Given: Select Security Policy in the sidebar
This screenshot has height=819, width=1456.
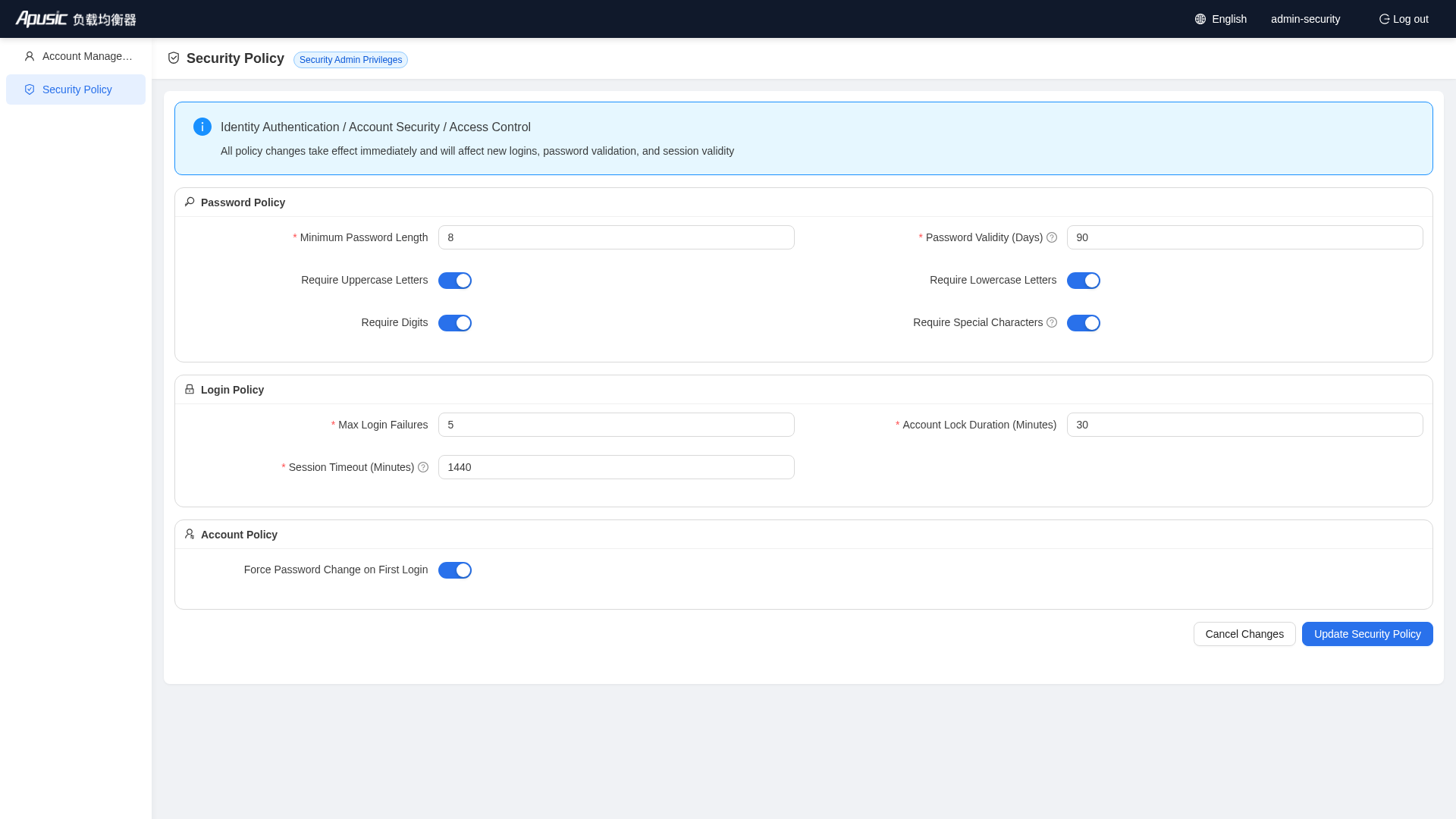Looking at the screenshot, I should (76, 89).
